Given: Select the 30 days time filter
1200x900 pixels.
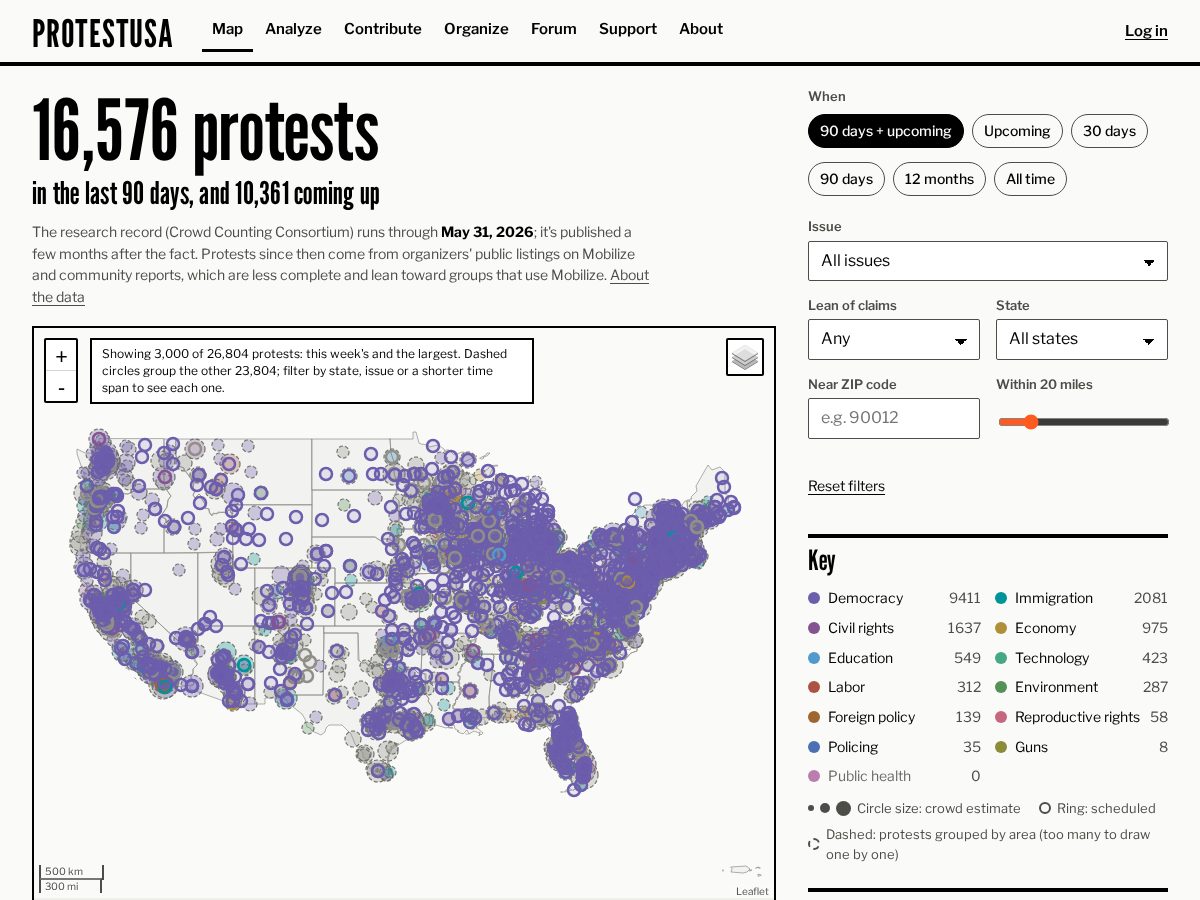Looking at the screenshot, I should [x=1109, y=131].
